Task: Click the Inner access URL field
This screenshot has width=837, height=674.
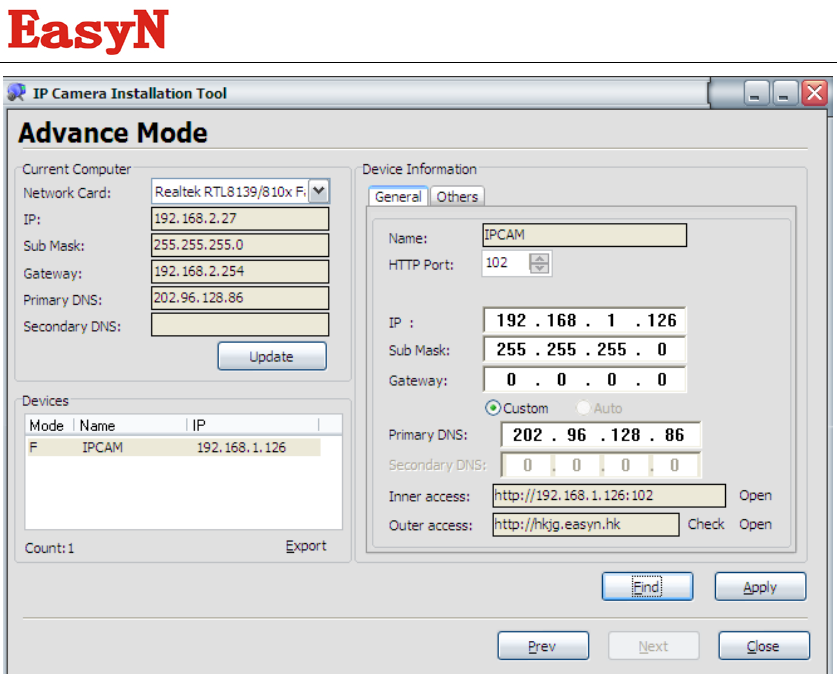Action: [609, 496]
